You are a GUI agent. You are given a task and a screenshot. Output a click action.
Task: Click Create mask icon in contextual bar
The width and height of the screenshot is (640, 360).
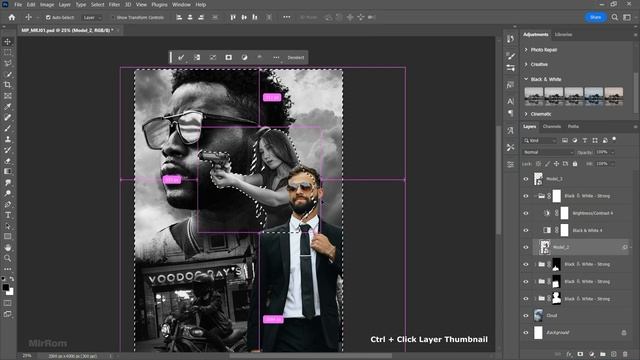click(229, 58)
